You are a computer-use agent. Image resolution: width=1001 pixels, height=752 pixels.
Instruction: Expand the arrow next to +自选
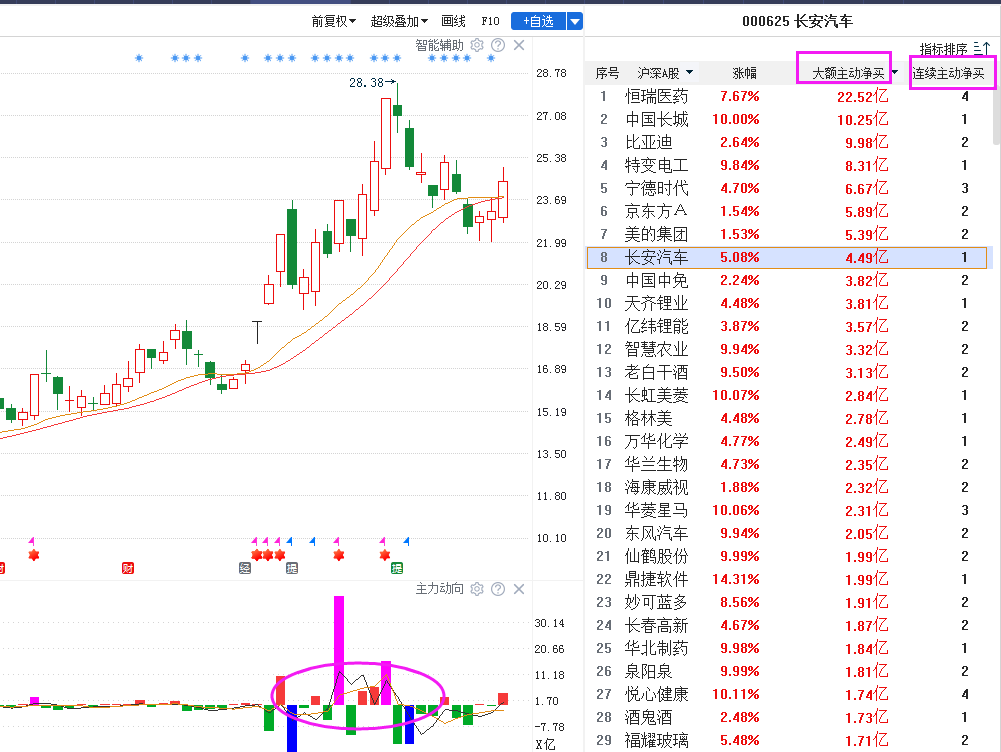pyautogui.click(x=575, y=22)
